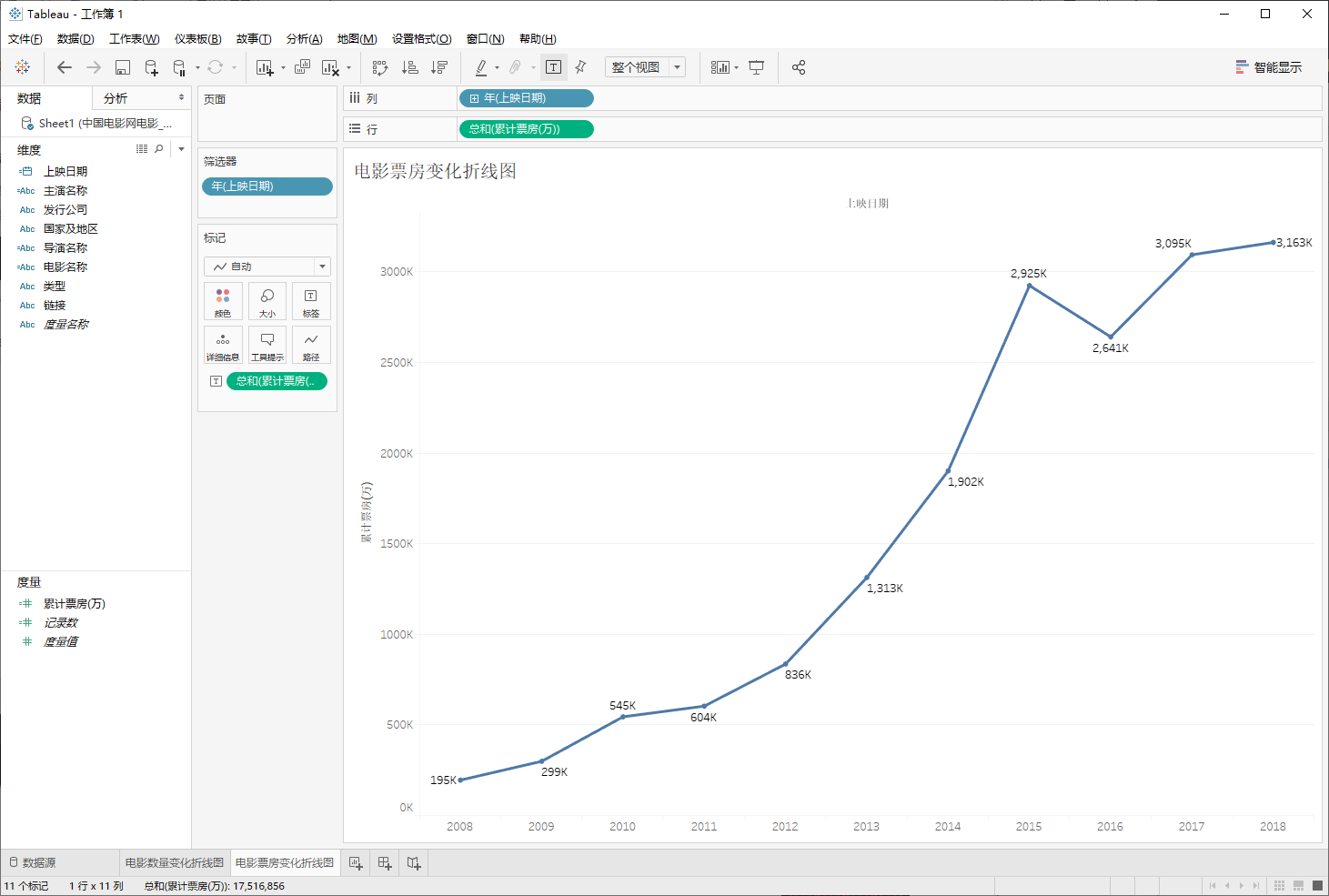Sort descending toolbar icon
The height and width of the screenshot is (896, 1329).
439,67
